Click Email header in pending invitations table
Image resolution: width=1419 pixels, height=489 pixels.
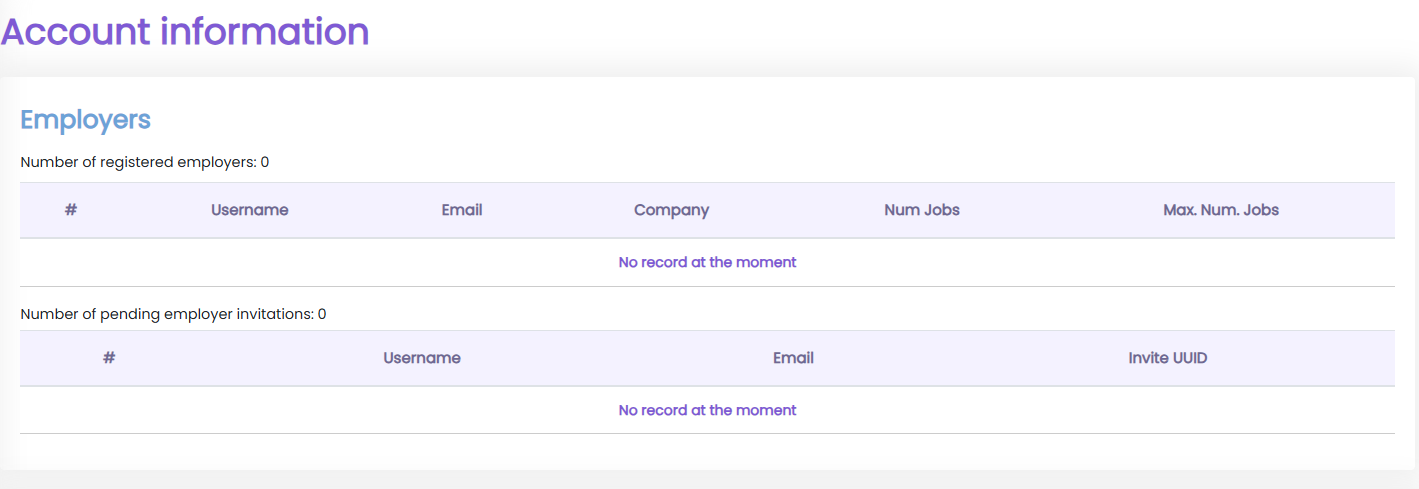tap(793, 358)
